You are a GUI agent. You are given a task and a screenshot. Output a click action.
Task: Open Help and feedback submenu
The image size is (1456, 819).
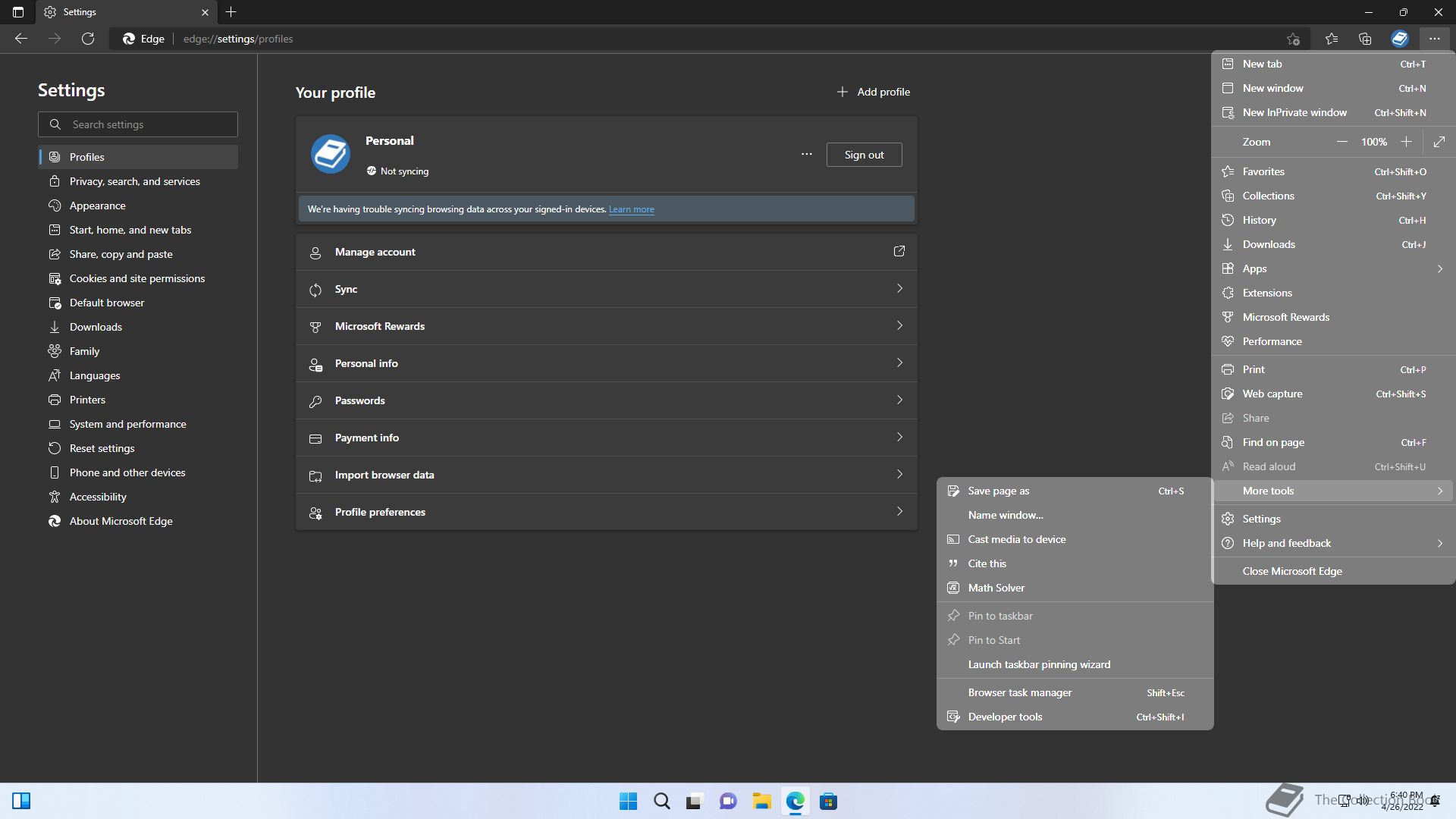click(1333, 543)
